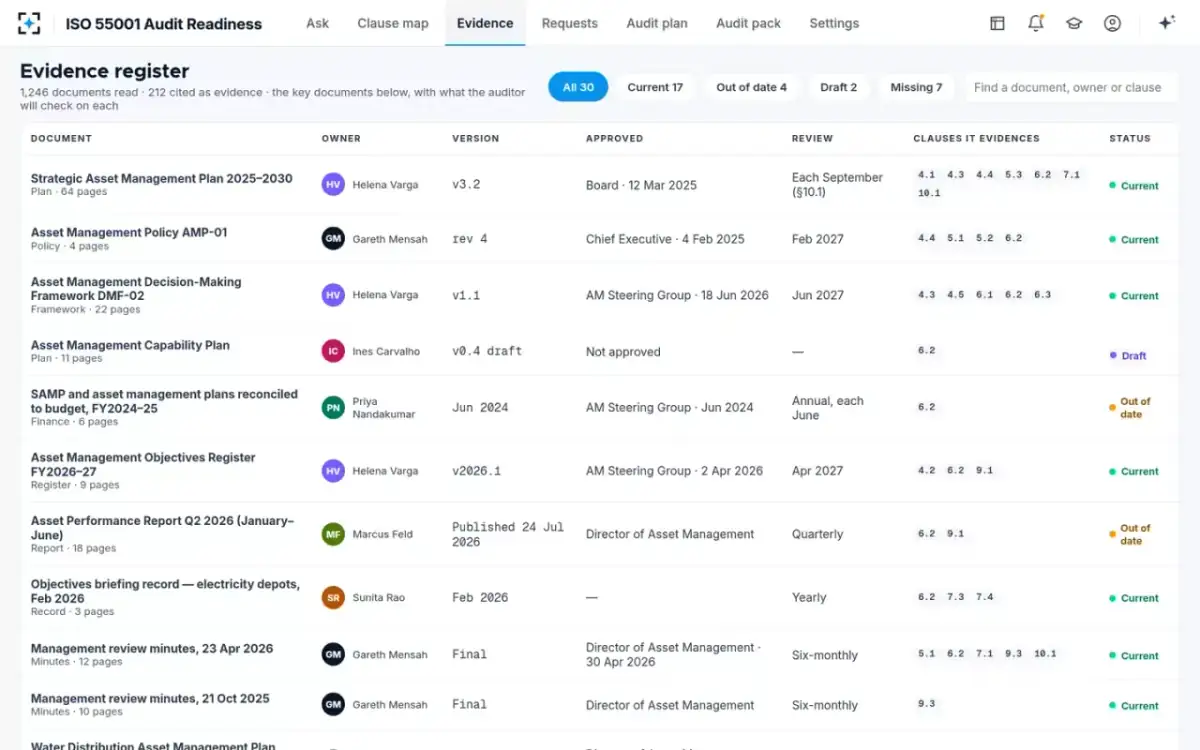Click the Status column header
The height and width of the screenshot is (750, 1200).
[x=1130, y=138]
